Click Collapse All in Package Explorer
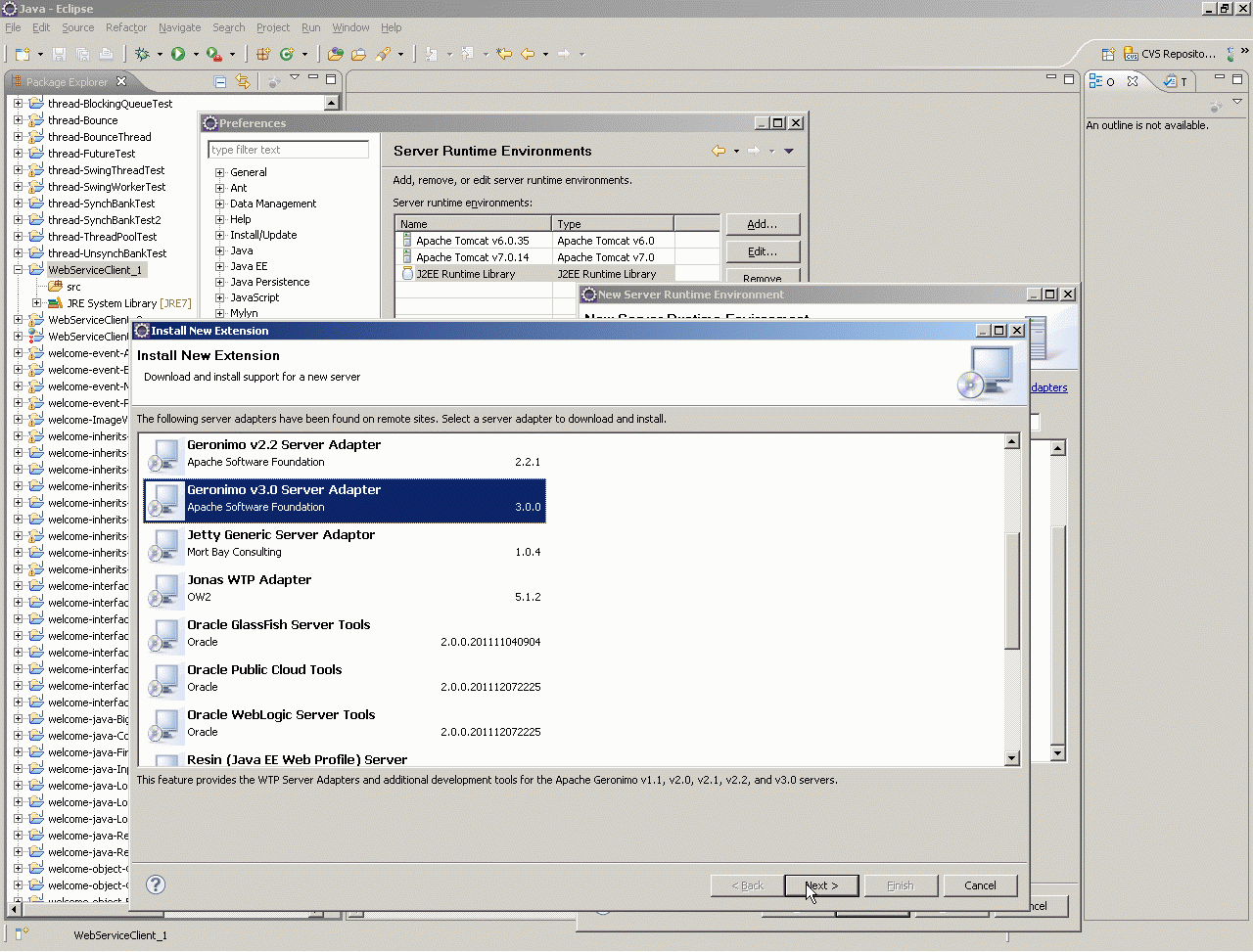This screenshot has height=952, width=1253. tap(220, 81)
